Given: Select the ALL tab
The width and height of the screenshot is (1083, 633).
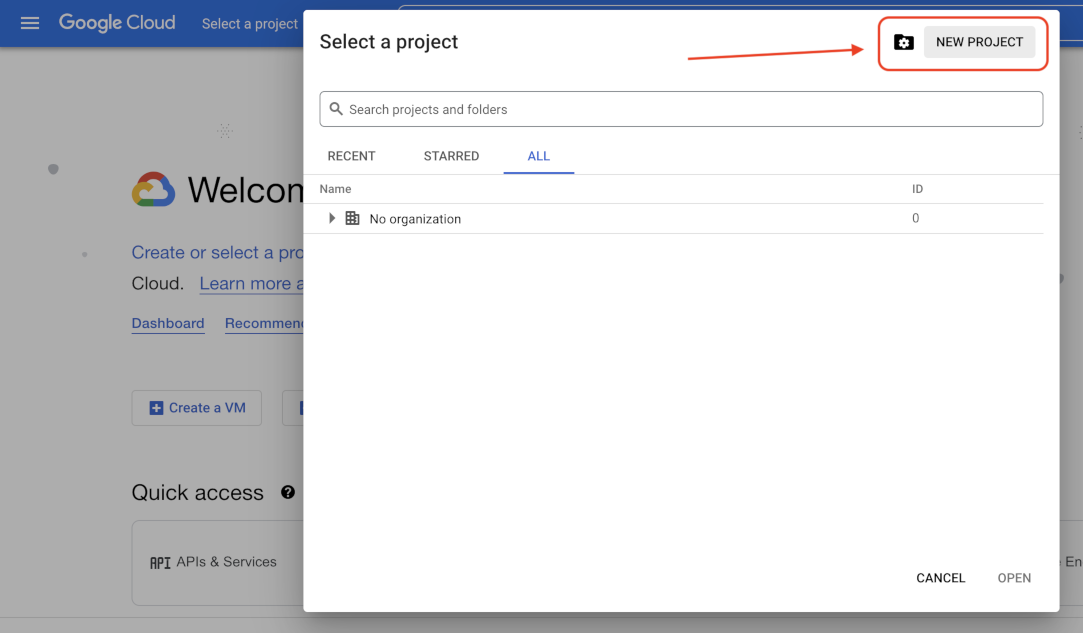Looking at the screenshot, I should (x=539, y=156).
